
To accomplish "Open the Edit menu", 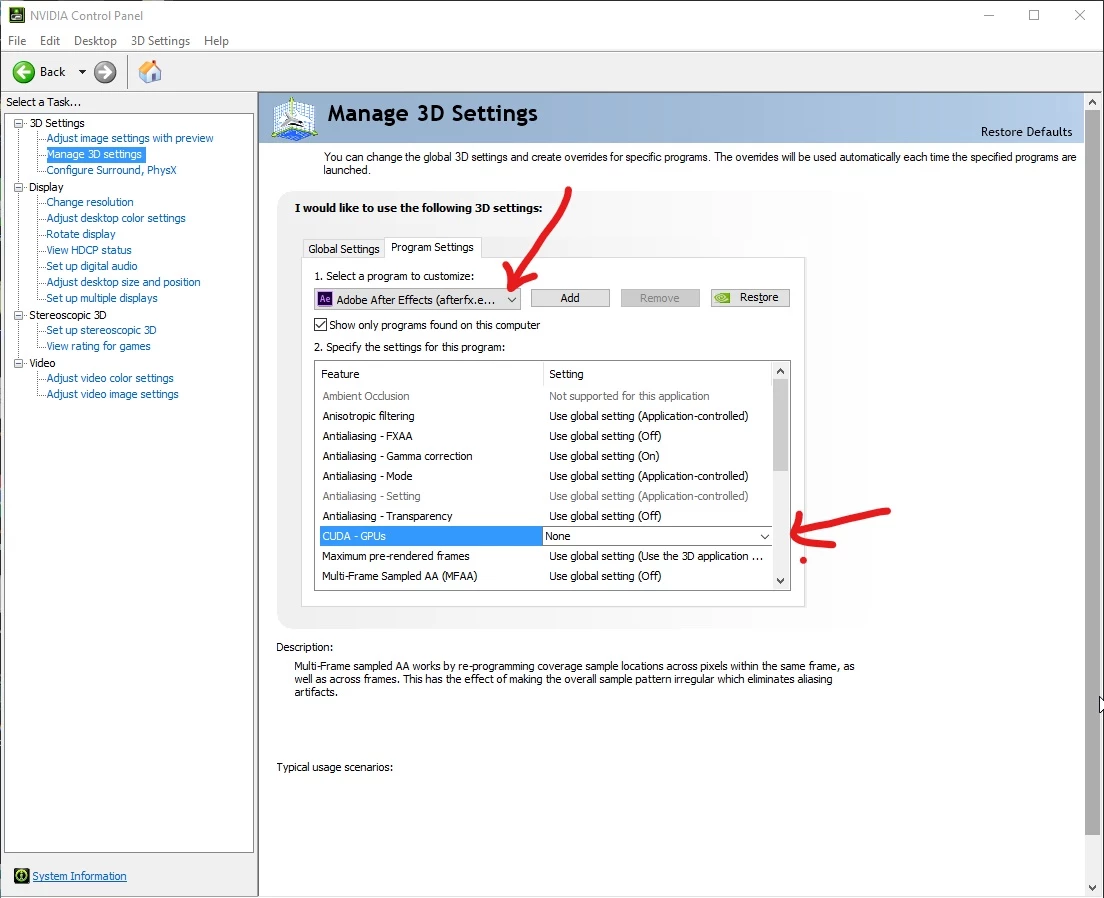I will tap(49, 41).
